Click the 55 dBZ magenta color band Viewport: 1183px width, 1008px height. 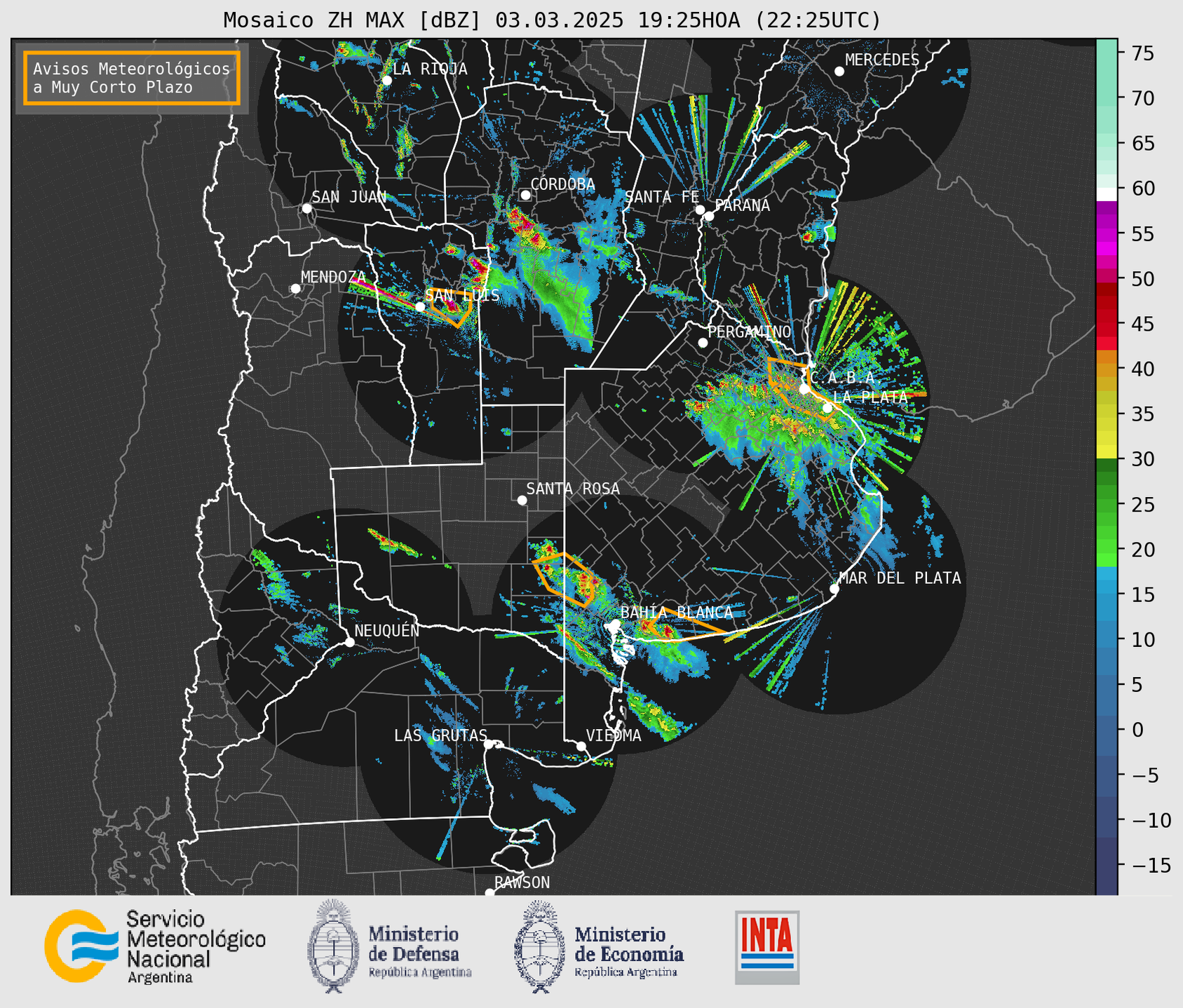click(x=1106, y=235)
